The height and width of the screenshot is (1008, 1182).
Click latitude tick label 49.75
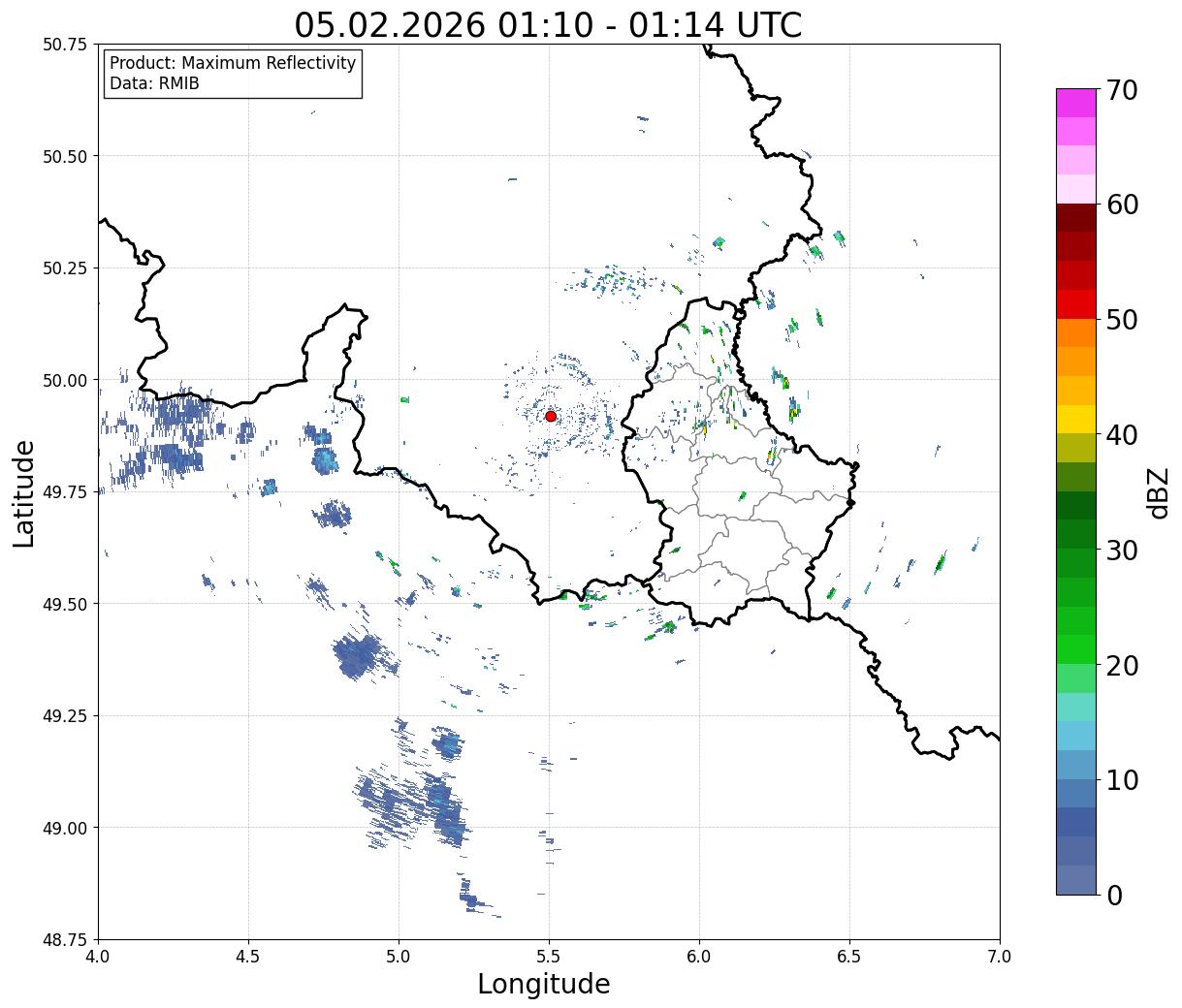pos(65,492)
